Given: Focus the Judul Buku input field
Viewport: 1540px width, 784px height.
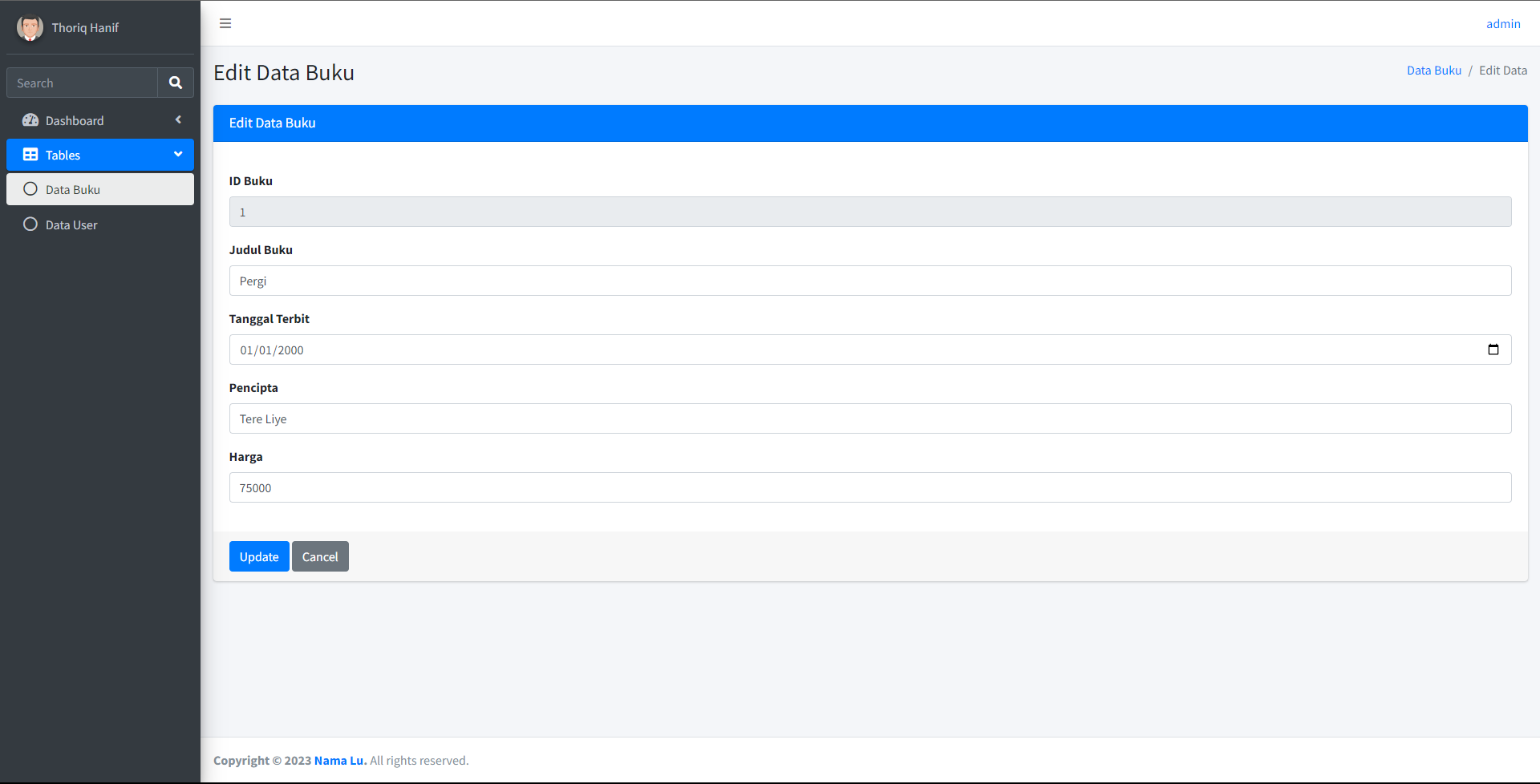Looking at the screenshot, I should tap(869, 281).
